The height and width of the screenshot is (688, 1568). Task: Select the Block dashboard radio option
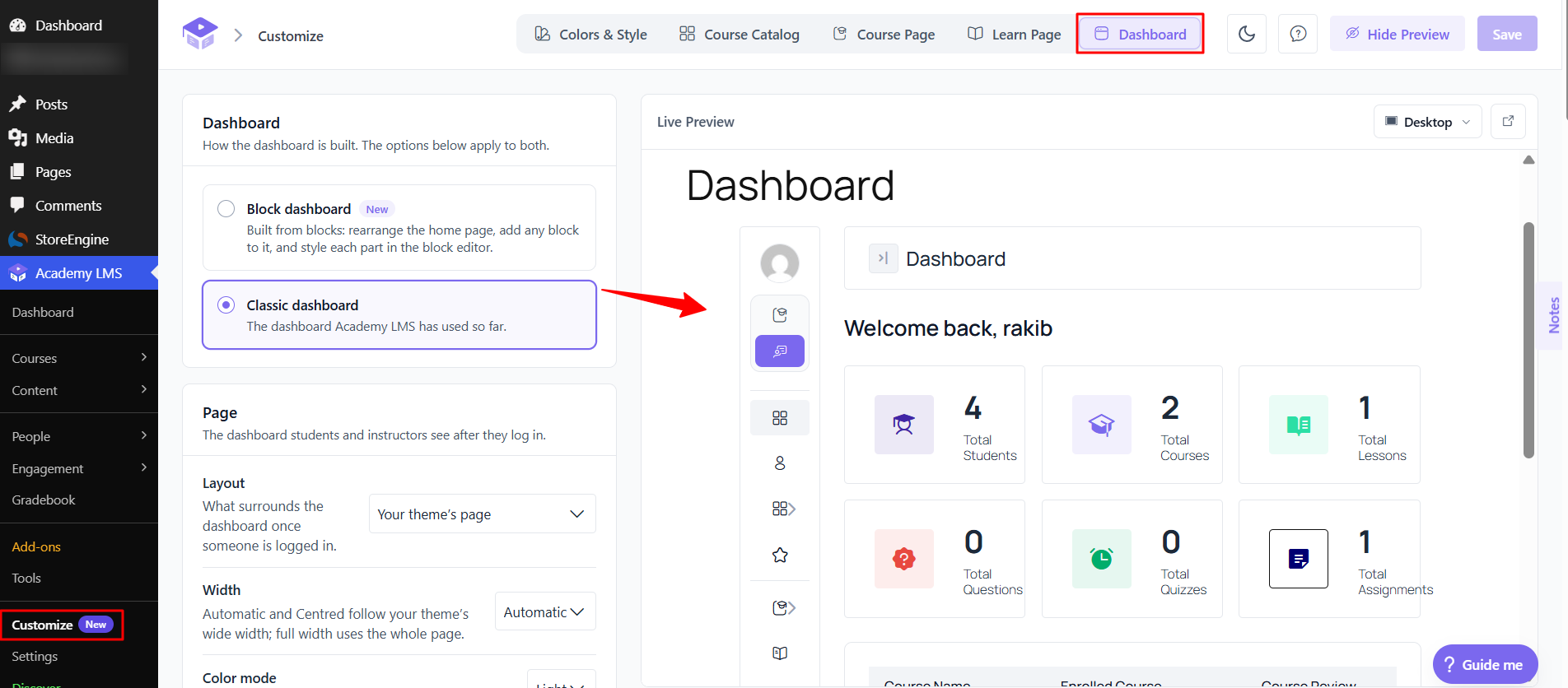[x=226, y=209]
